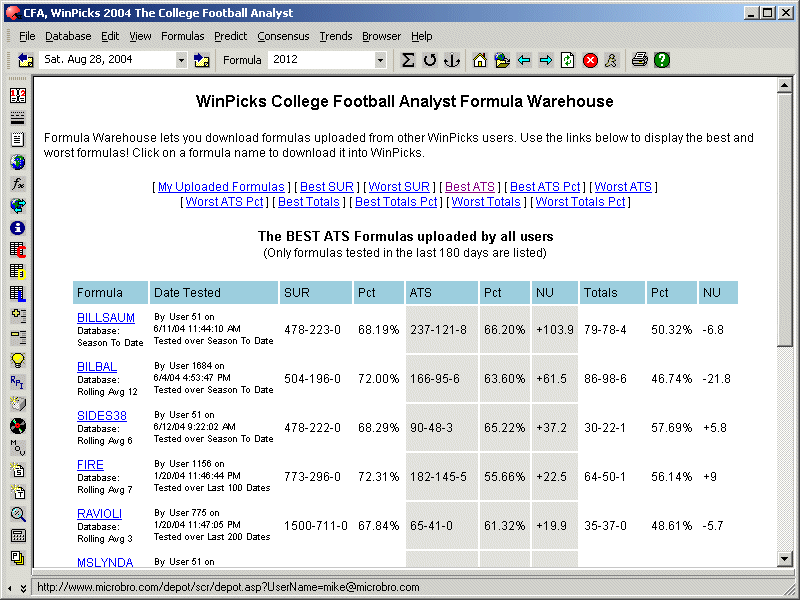Click the printer icon
The image size is (800, 600).
pyautogui.click(x=639, y=60)
